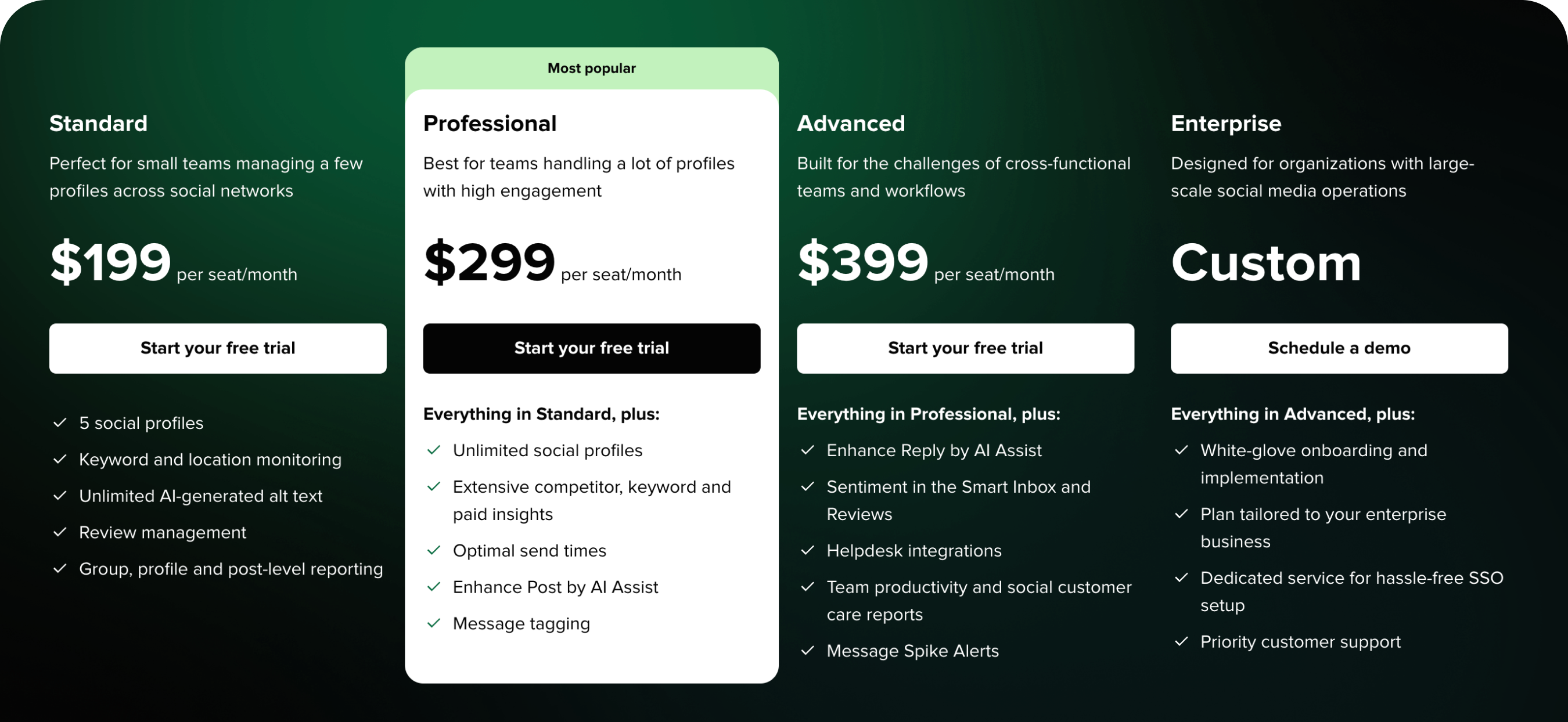Click the Enhance Reply by AI Assist feature
The image size is (1568, 722).
(934, 450)
